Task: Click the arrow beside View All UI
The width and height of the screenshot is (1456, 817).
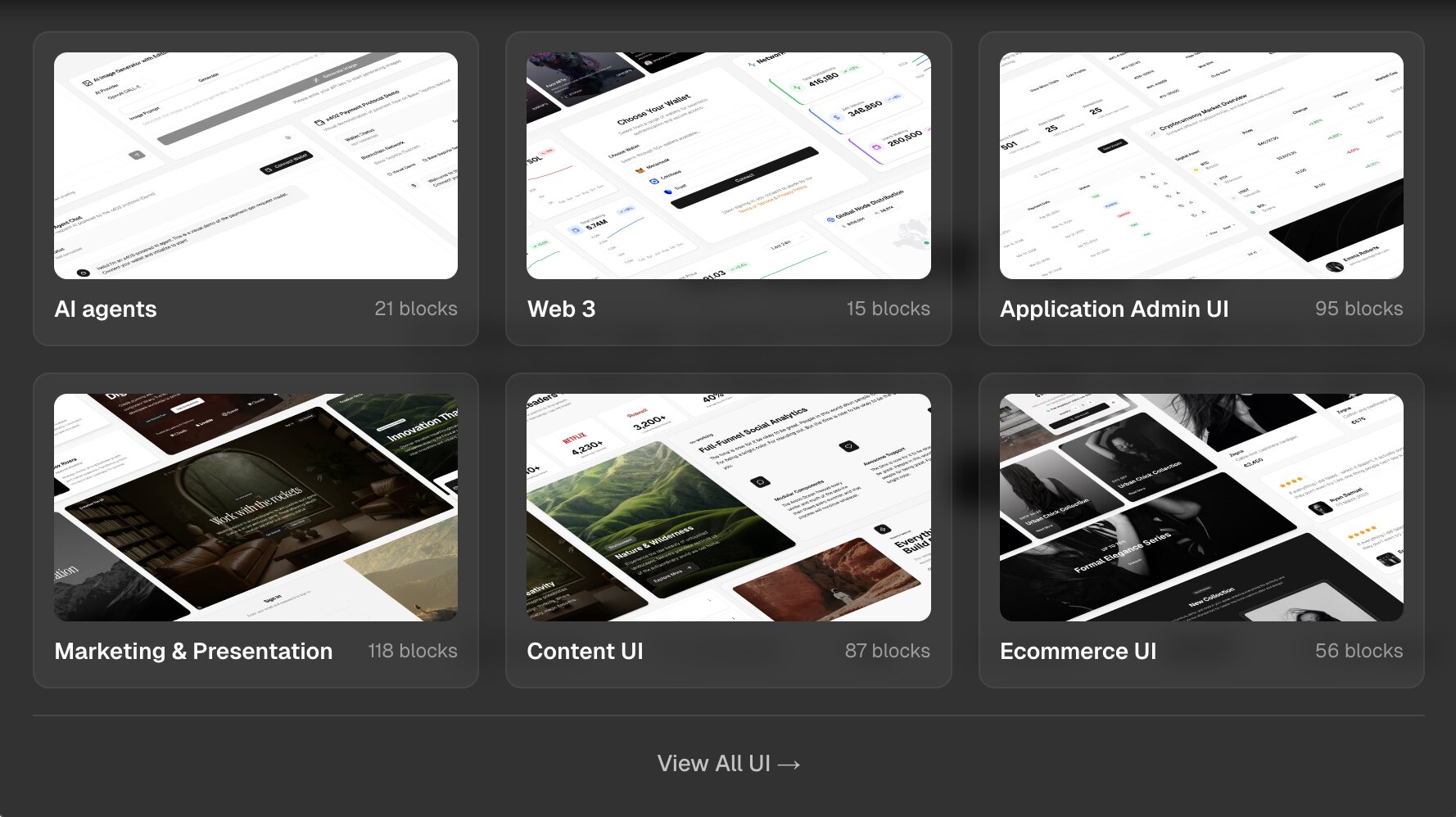Action: point(789,765)
